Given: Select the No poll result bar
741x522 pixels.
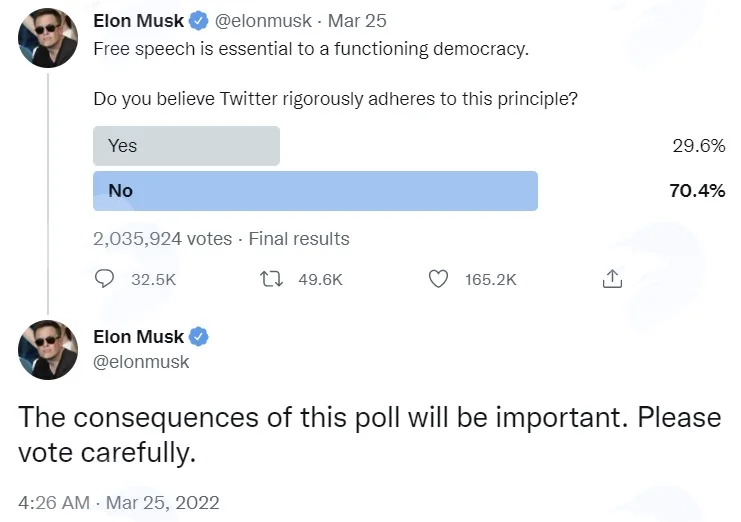Looking at the screenshot, I should (315, 191).
